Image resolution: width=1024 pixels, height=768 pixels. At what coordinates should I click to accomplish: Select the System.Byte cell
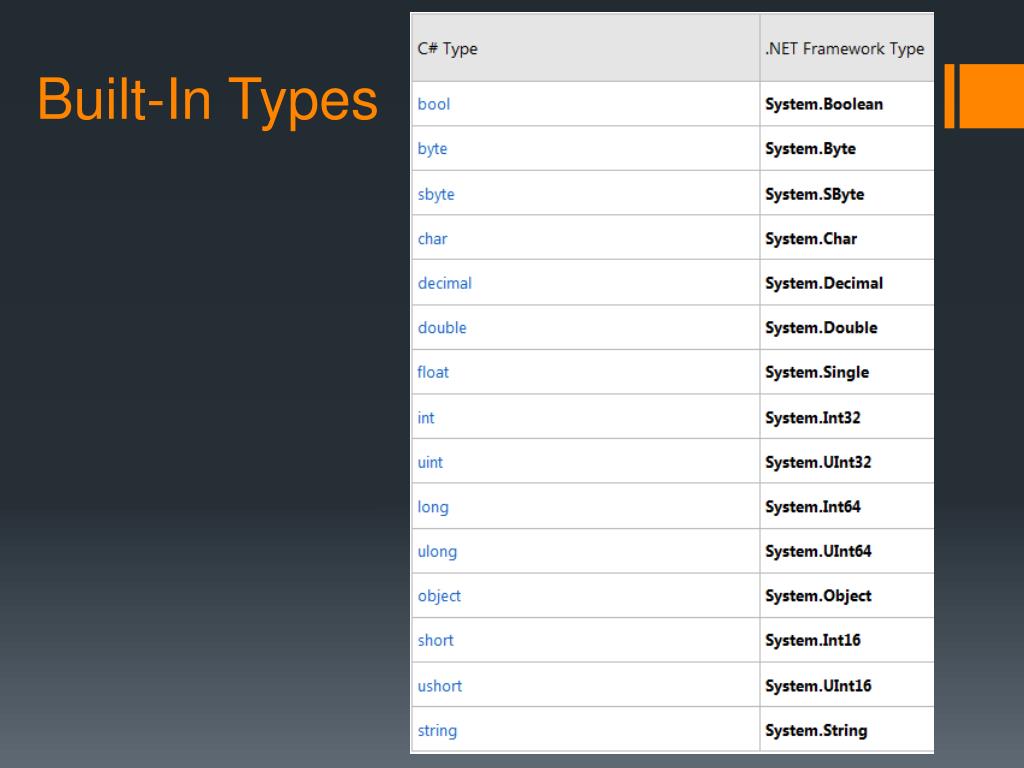pos(846,148)
